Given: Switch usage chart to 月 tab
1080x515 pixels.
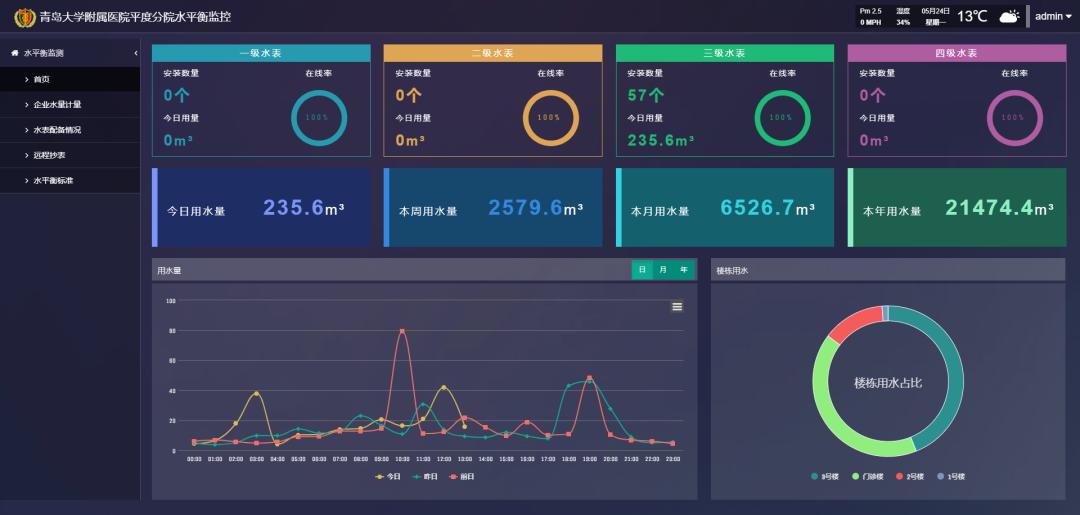Looking at the screenshot, I should click(663, 271).
